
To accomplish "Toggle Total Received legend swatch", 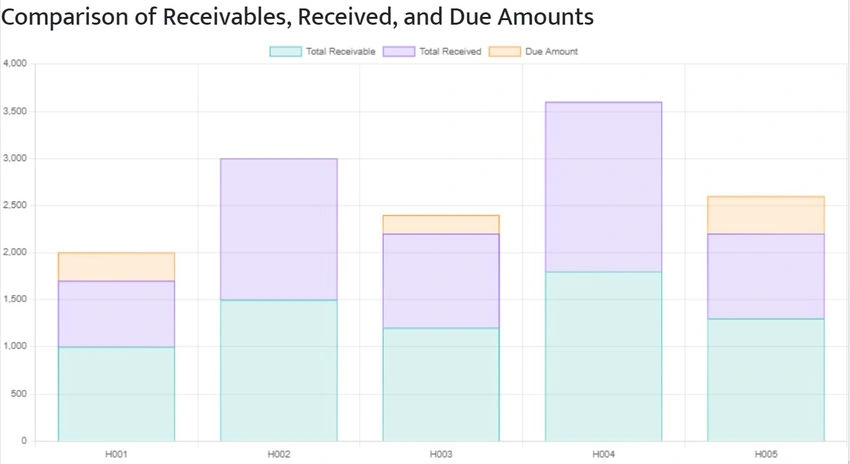I will tap(399, 51).
